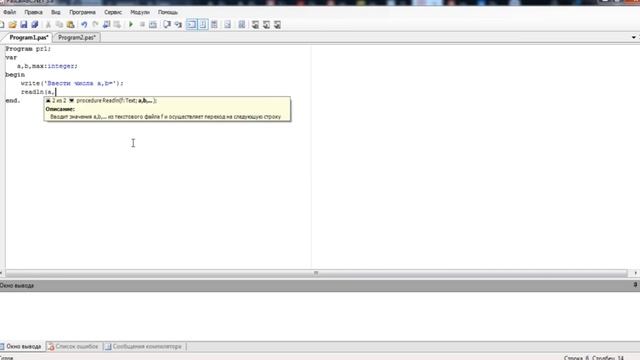The width and height of the screenshot is (640, 360).
Task: Click the greyed Redo arrow icon
Action: point(95,25)
